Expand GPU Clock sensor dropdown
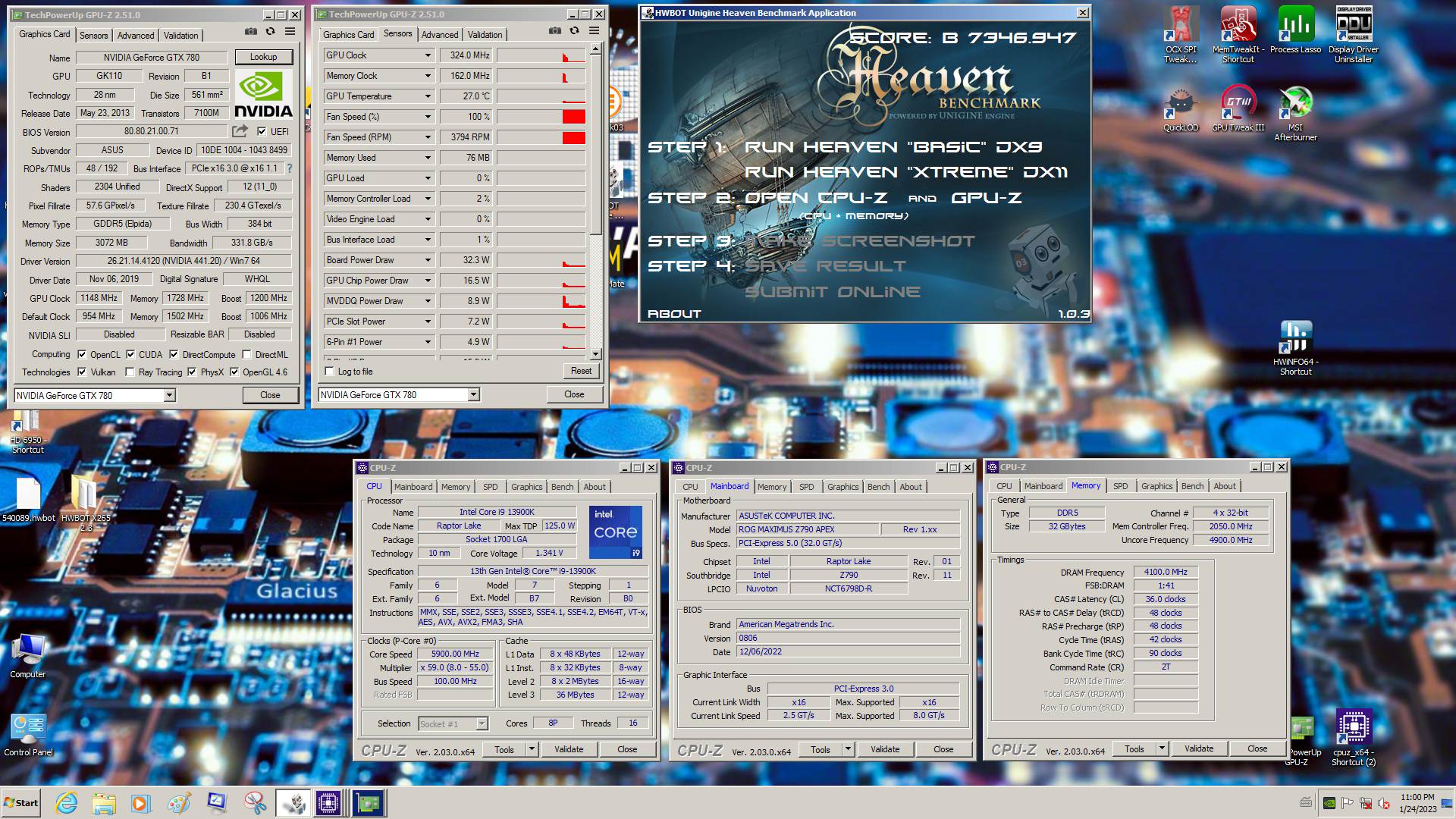 point(428,55)
